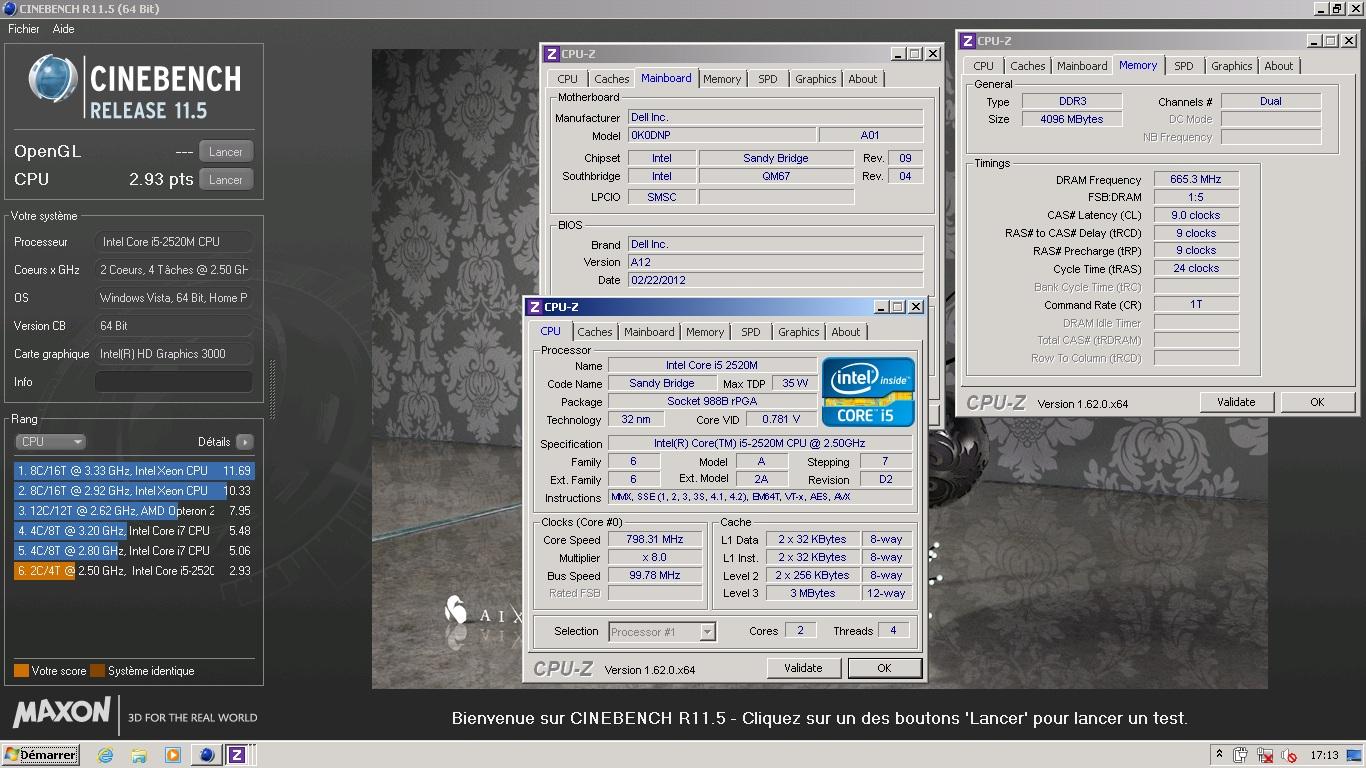Screen dimensions: 1366x768
Task: Click Carte graphique field HD Graphics 3000
Action: tap(174, 354)
